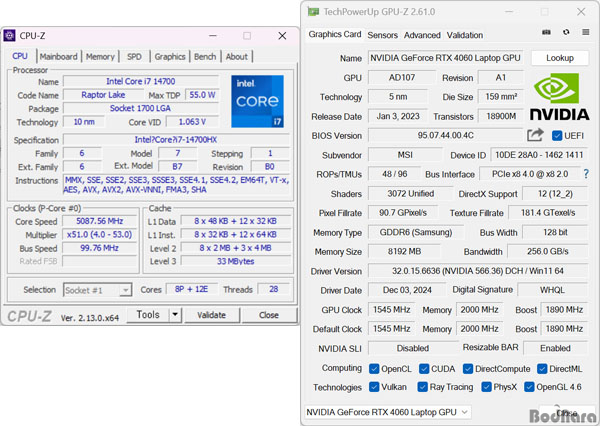Screen dimensions: 600x426
Task: Click the Core VID value 1.063 V
Action: 192,122
